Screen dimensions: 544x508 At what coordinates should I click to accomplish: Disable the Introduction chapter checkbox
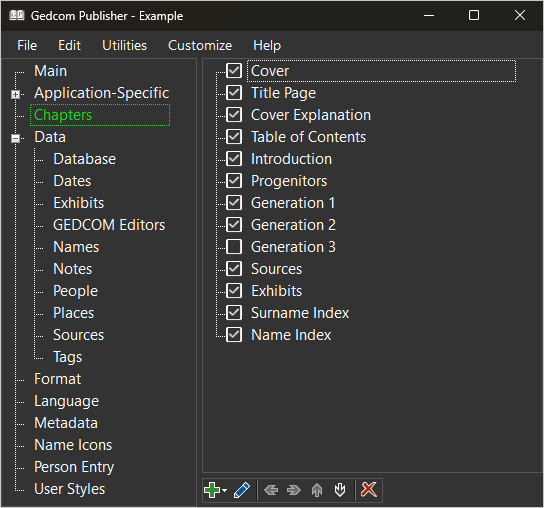(x=234, y=159)
